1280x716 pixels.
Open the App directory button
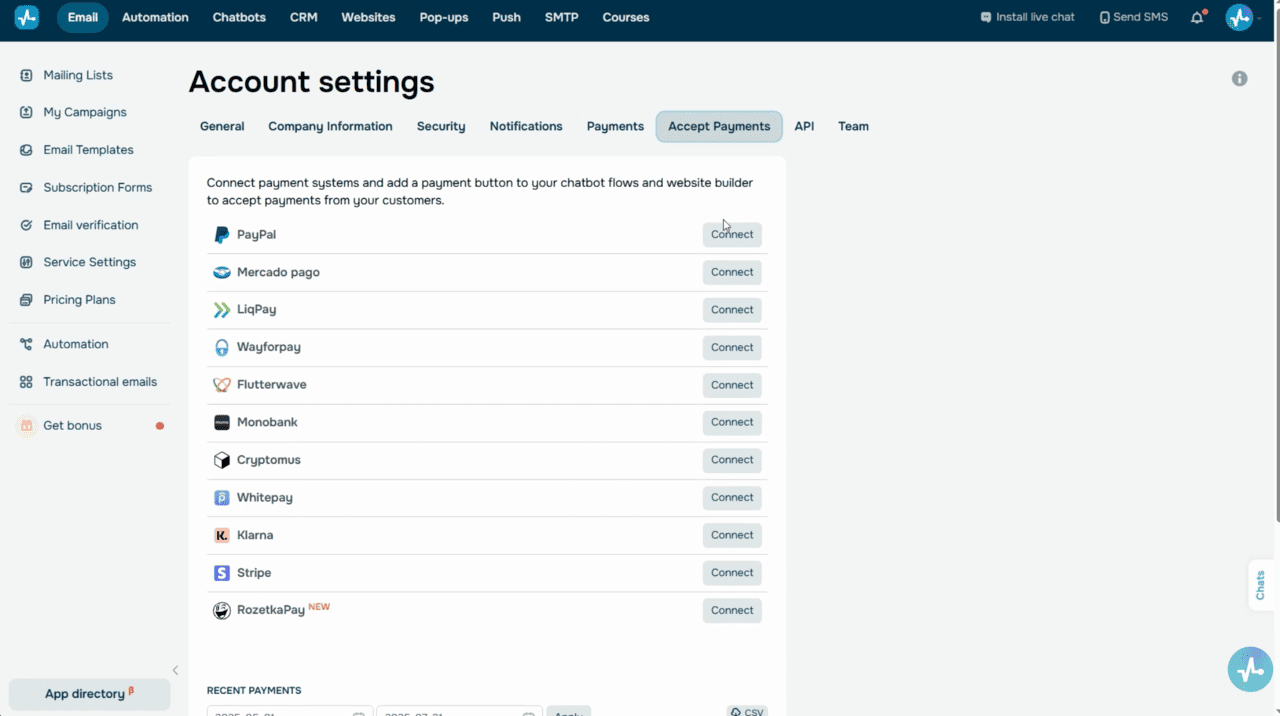(x=89, y=694)
